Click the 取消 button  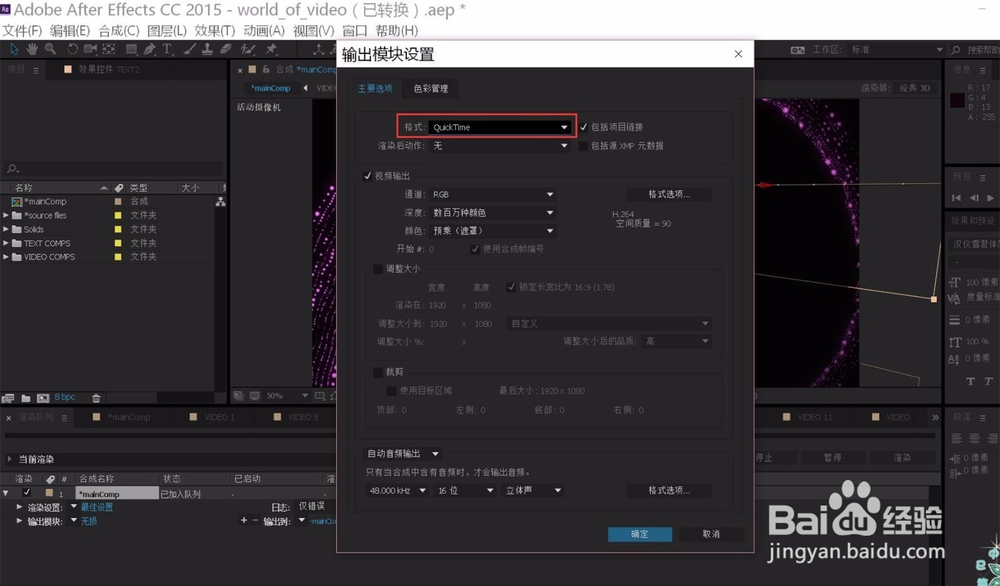(x=711, y=534)
